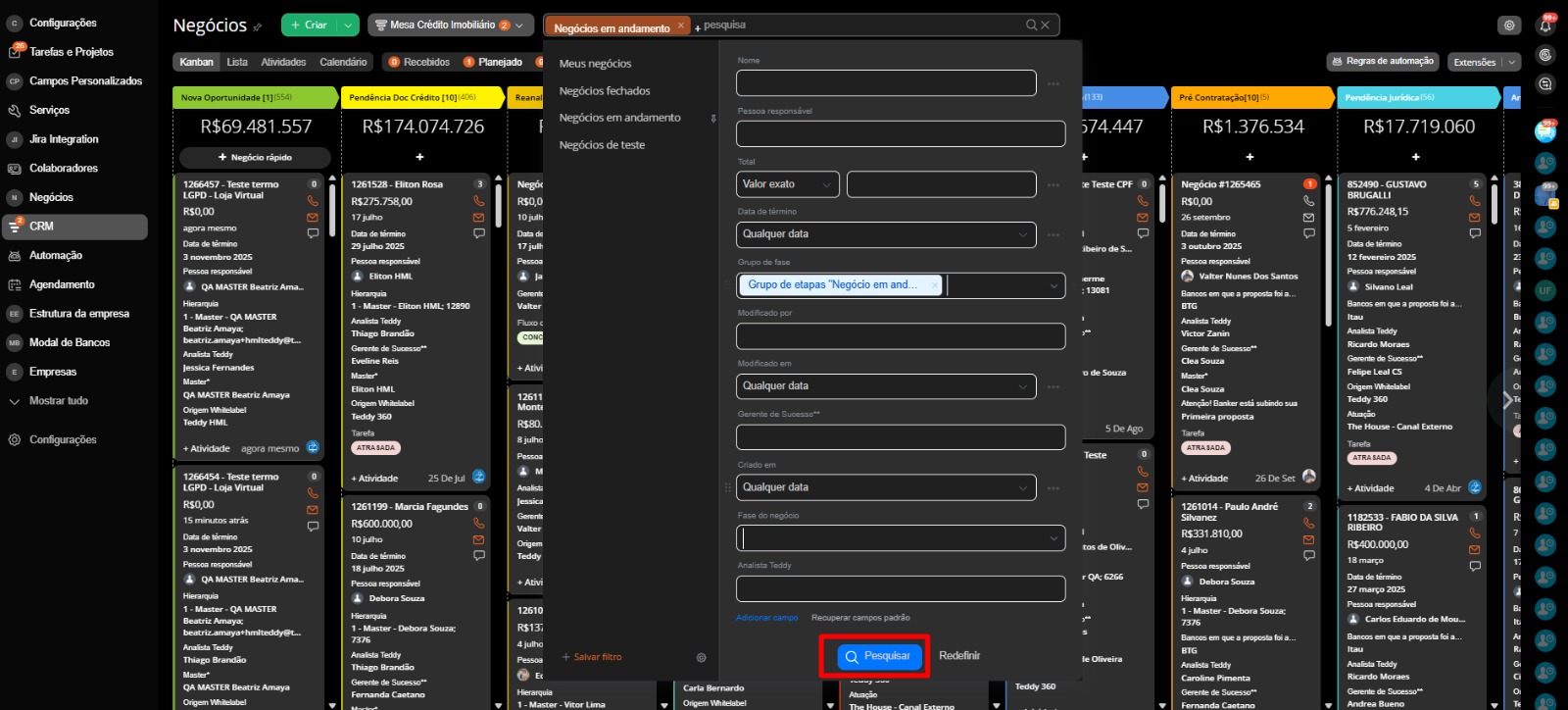Expand the Mesa Crédito Imobiliário pipeline selector

point(520,25)
